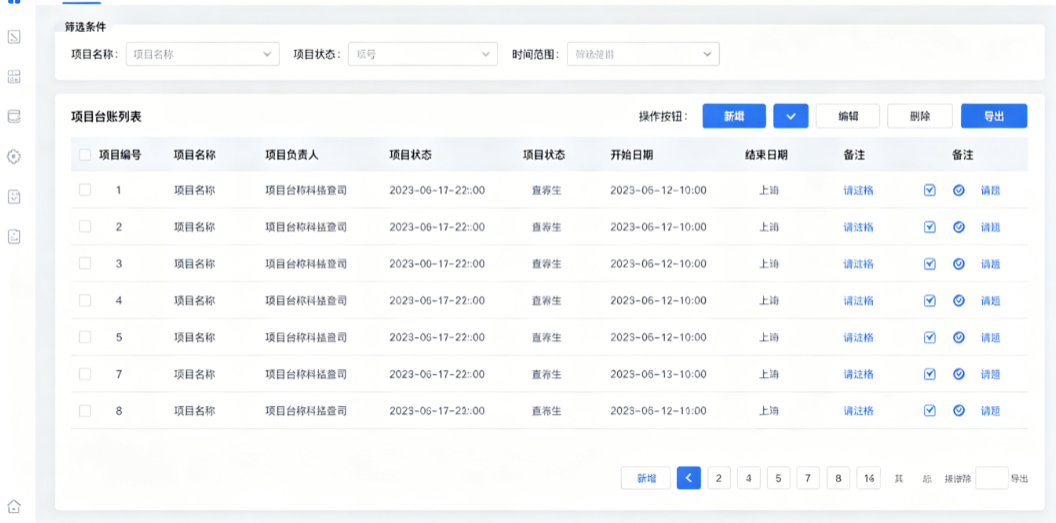
Task: Toggle the select-all checkbox in the table header
Action: point(85,155)
